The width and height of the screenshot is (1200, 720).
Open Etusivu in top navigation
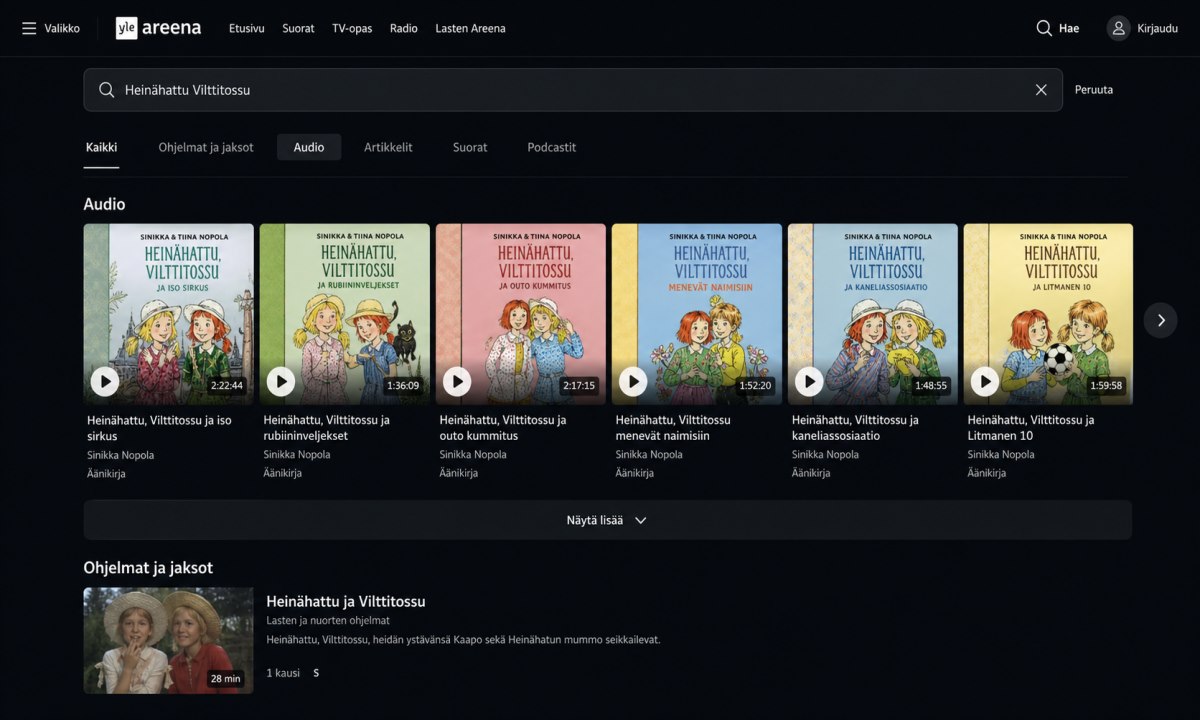click(247, 28)
